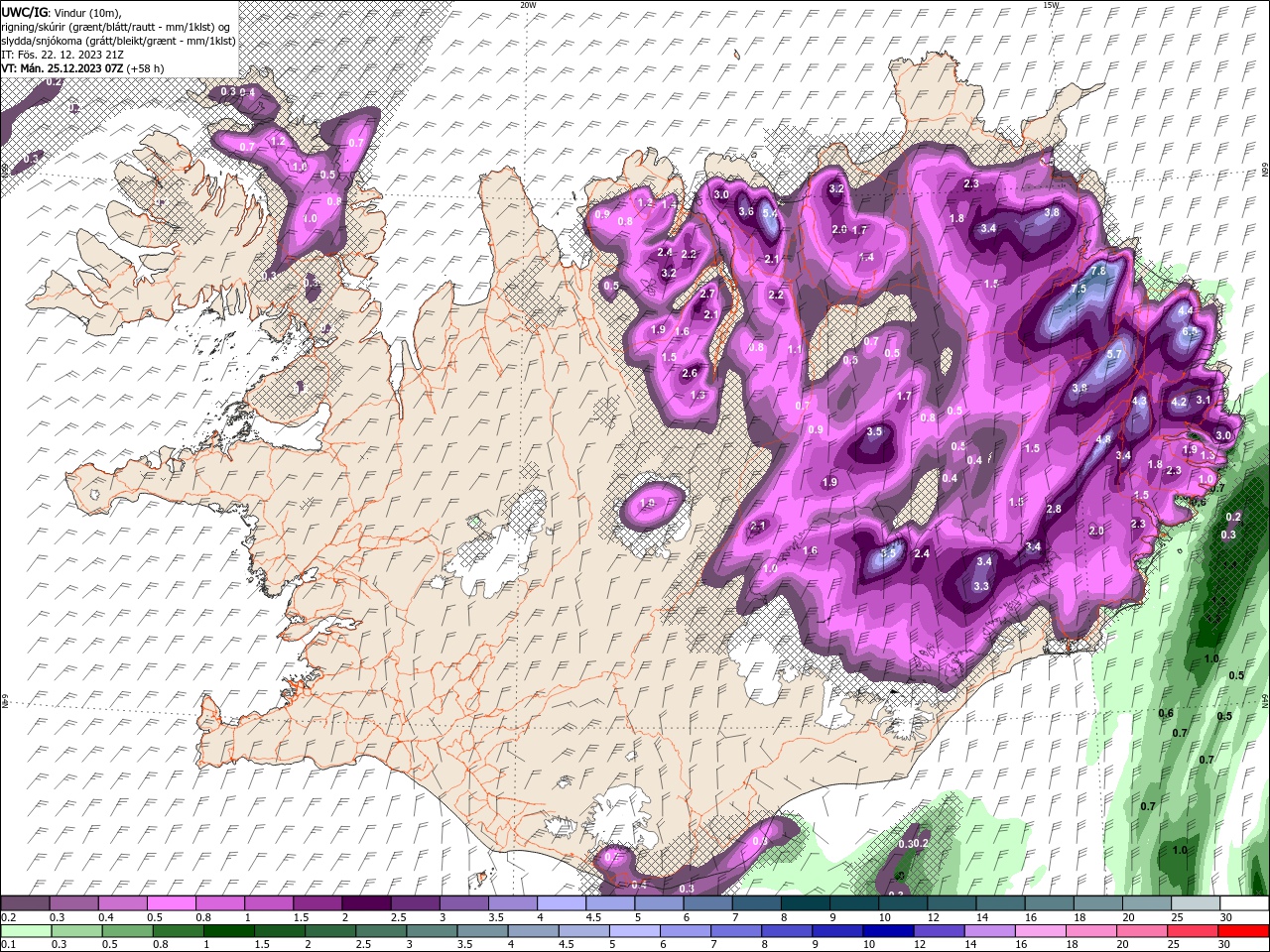Click the 3.1 snowfall value on map
The image size is (1270, 952).
point(1203,400)
